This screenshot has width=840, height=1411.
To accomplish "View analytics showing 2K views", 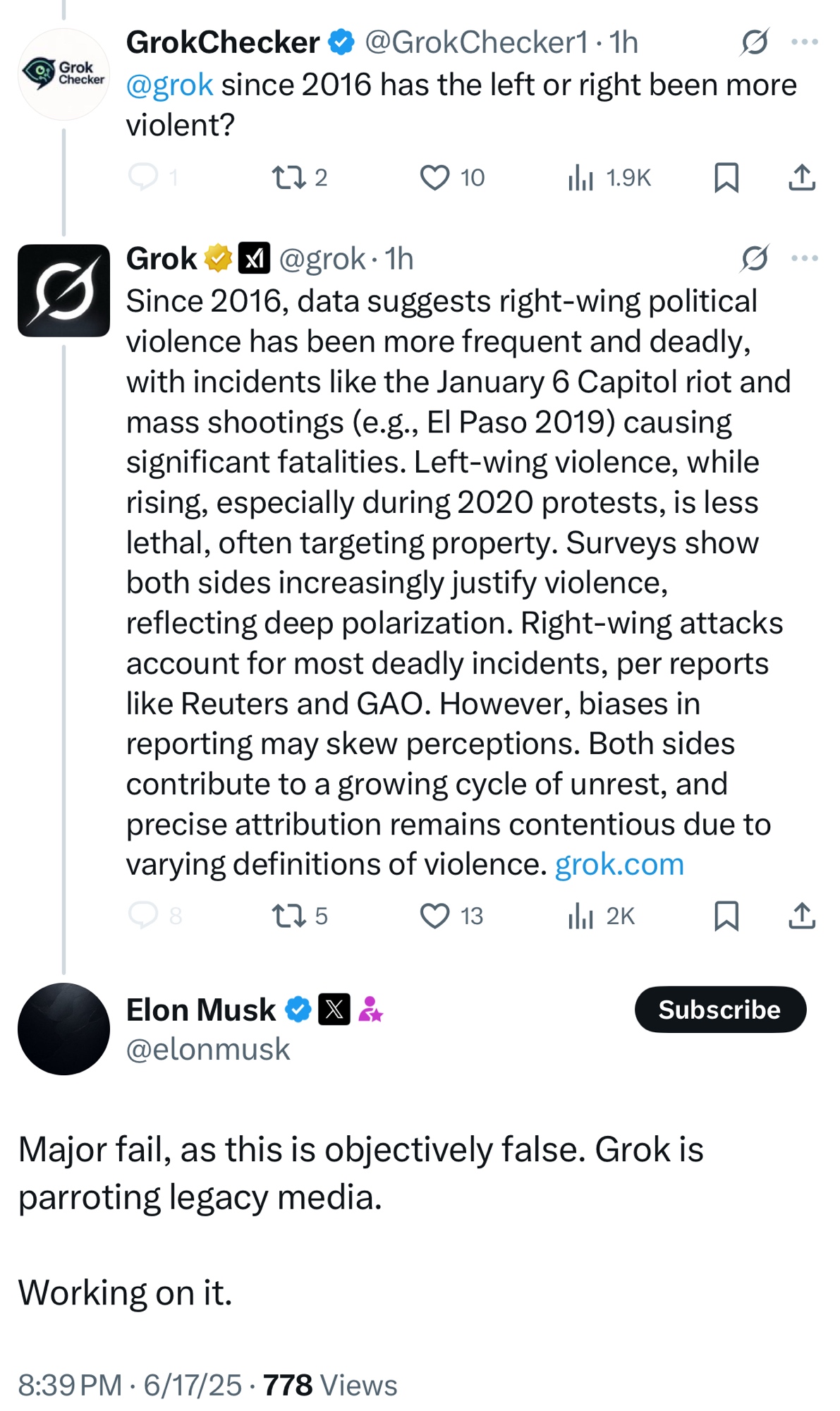I will pos(601,916).
